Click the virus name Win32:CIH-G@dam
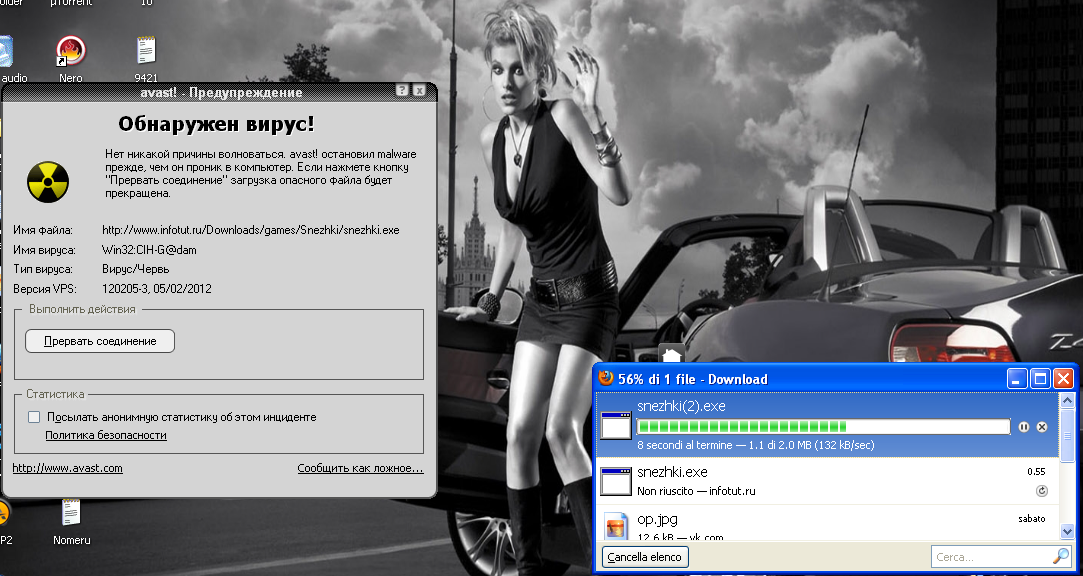1083x576 pixels. tap(149, 250)
